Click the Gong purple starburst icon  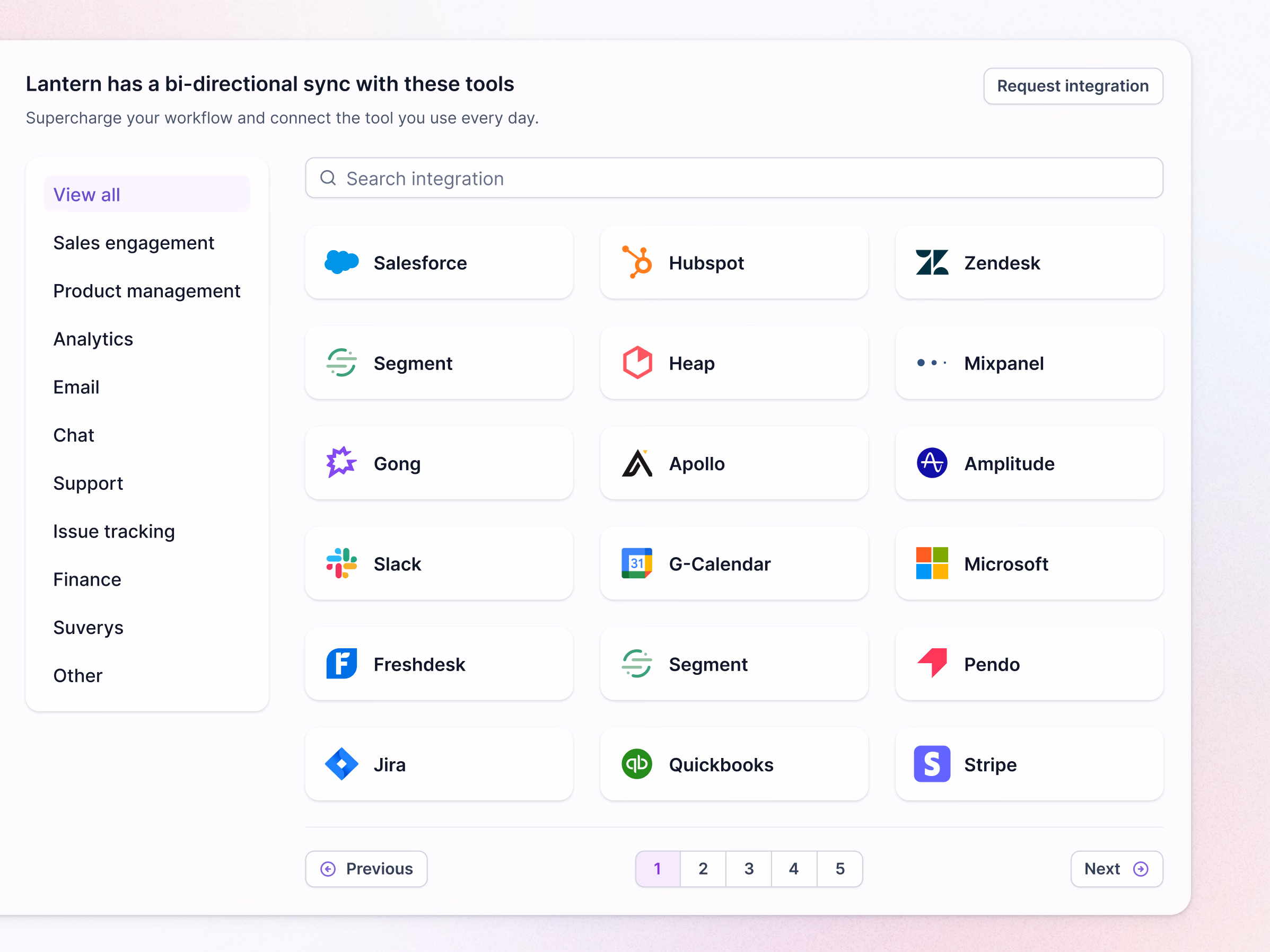(x=341, y=463)
